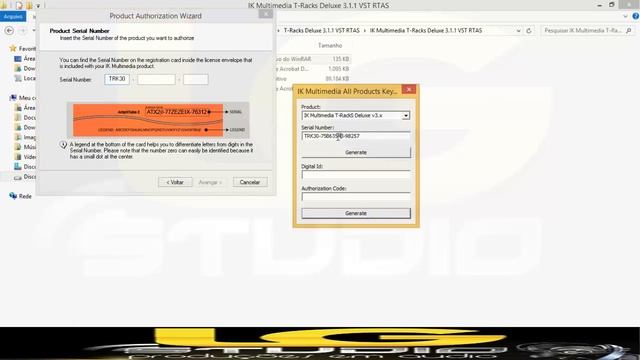Open the Explorer help icon

pyautogui.click(x=636, y=16)
